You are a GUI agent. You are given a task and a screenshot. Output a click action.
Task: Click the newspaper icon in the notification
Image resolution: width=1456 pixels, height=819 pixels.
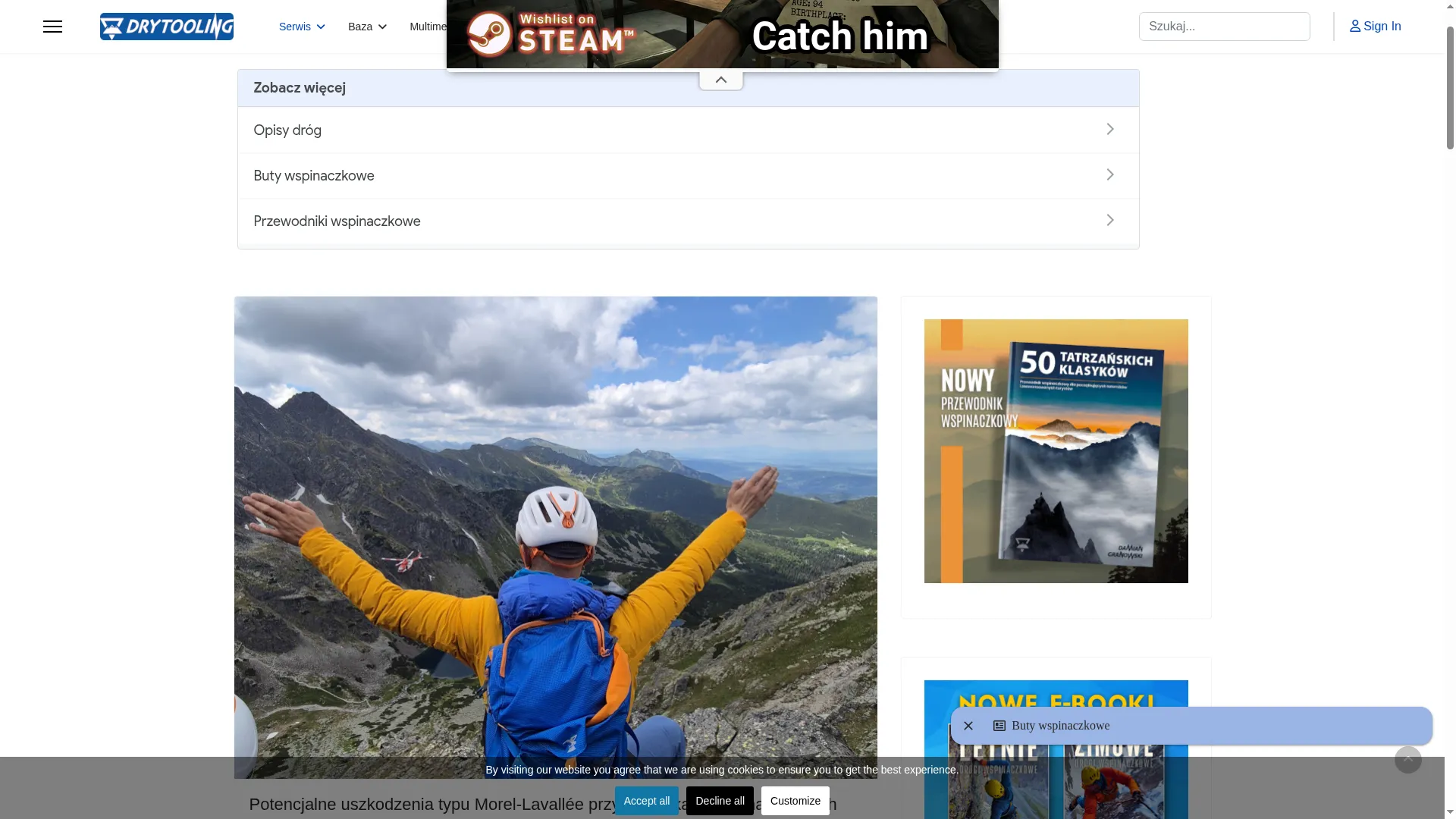(x=999, y=726)
